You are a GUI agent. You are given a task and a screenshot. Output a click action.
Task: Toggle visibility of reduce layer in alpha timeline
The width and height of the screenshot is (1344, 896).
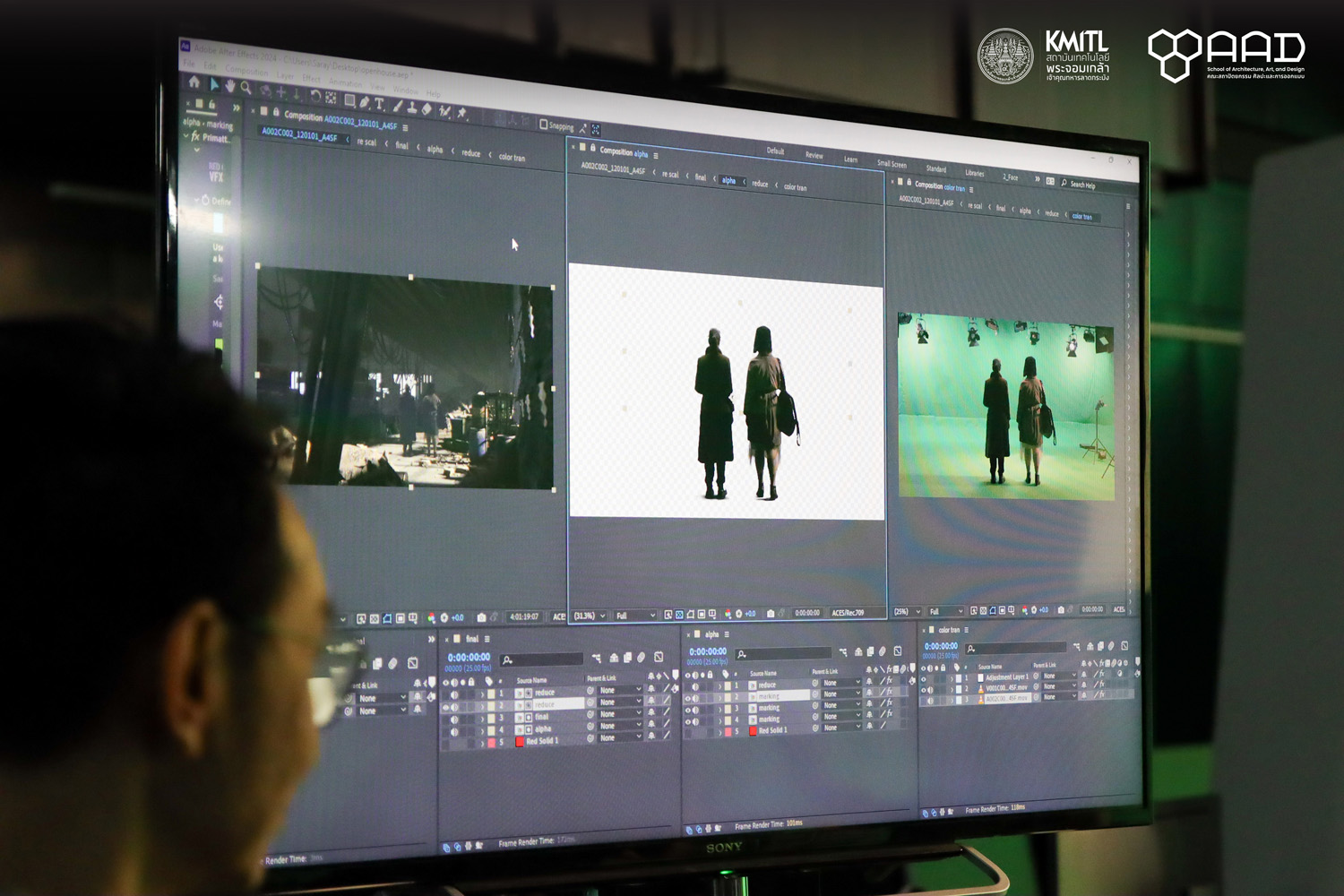(x=688, y=686)
